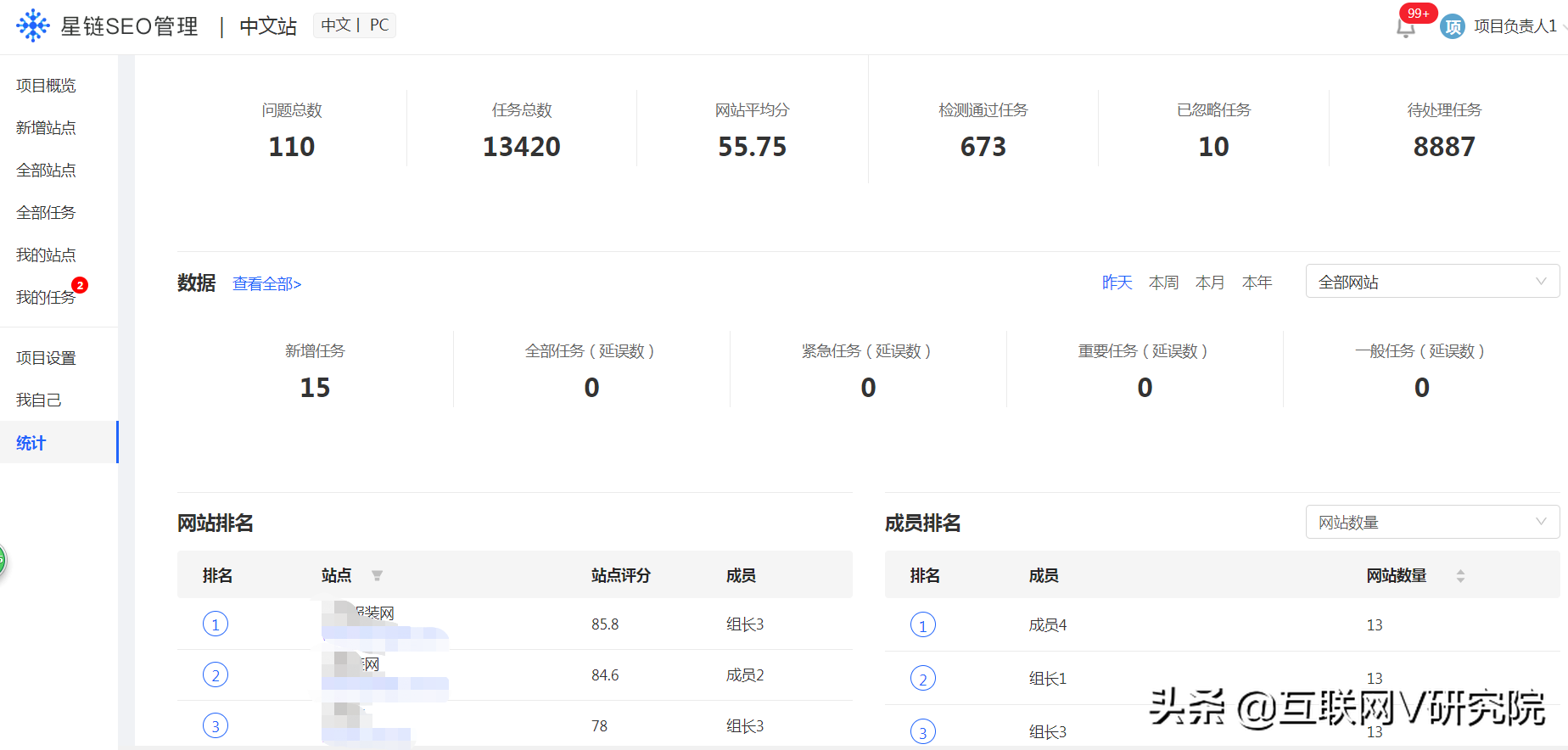Click rank 2 circle in 成员排名

pos(923,679)
